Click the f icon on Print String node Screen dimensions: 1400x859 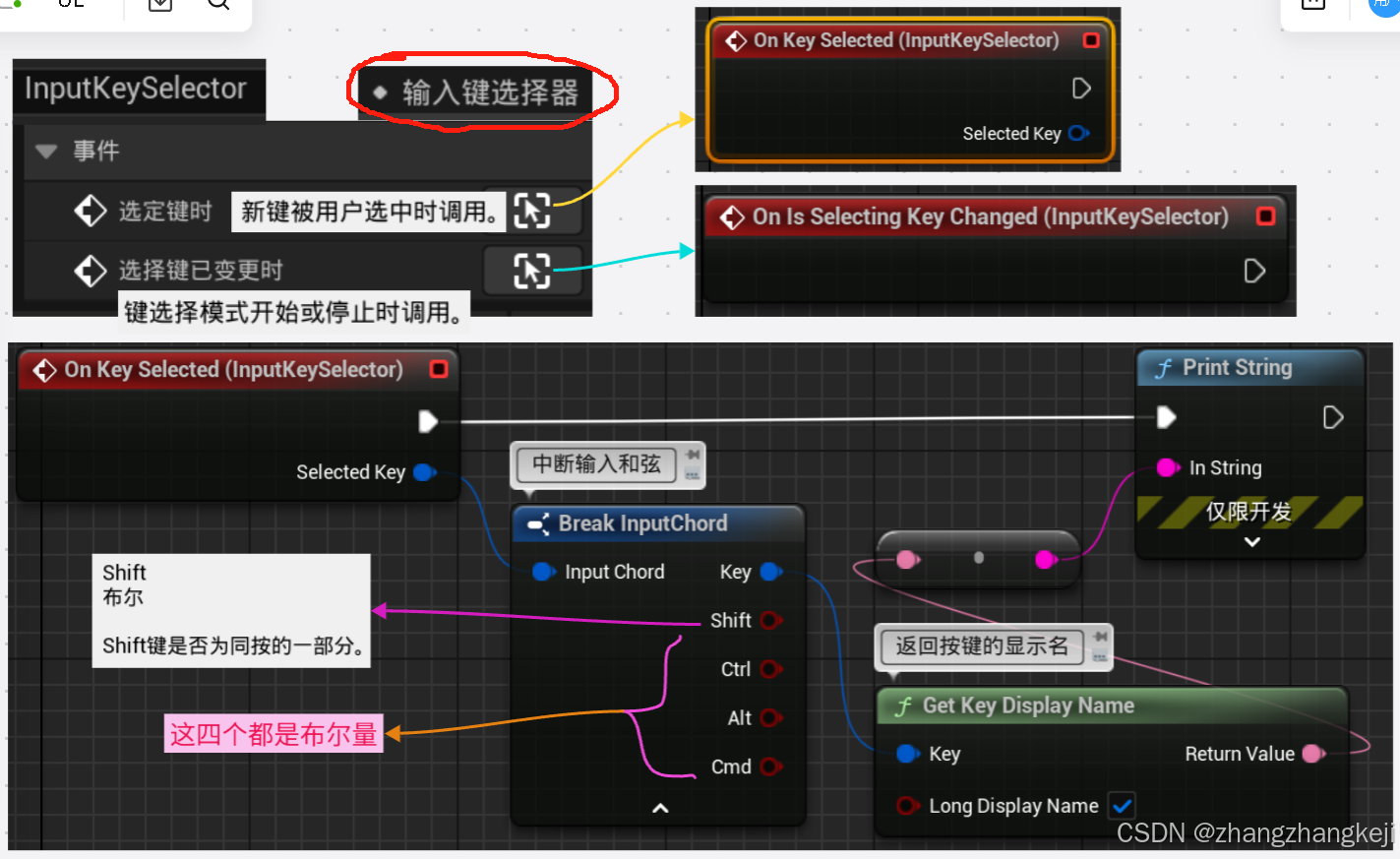1166,368
